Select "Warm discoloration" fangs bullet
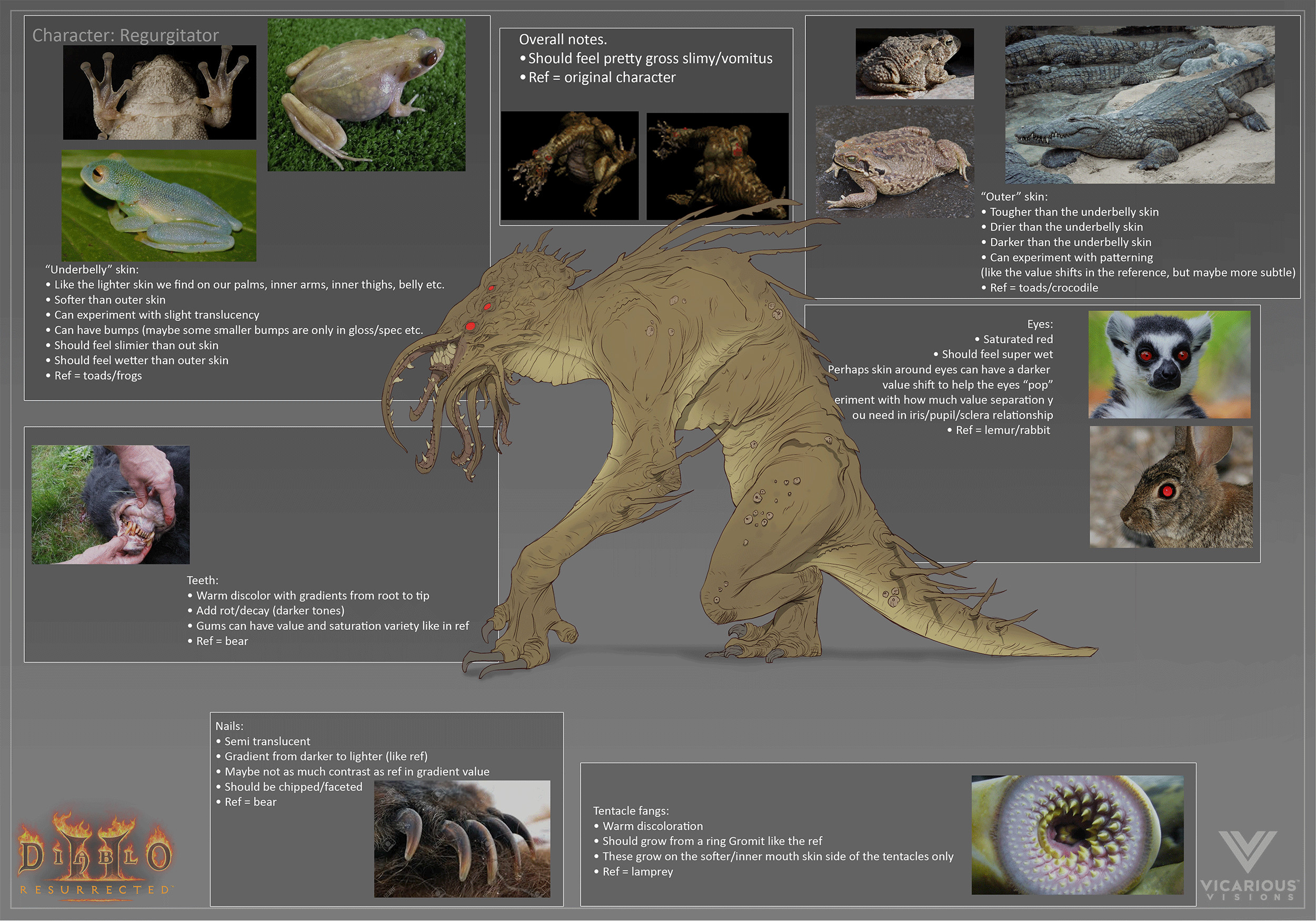 [x=648, y=826]
